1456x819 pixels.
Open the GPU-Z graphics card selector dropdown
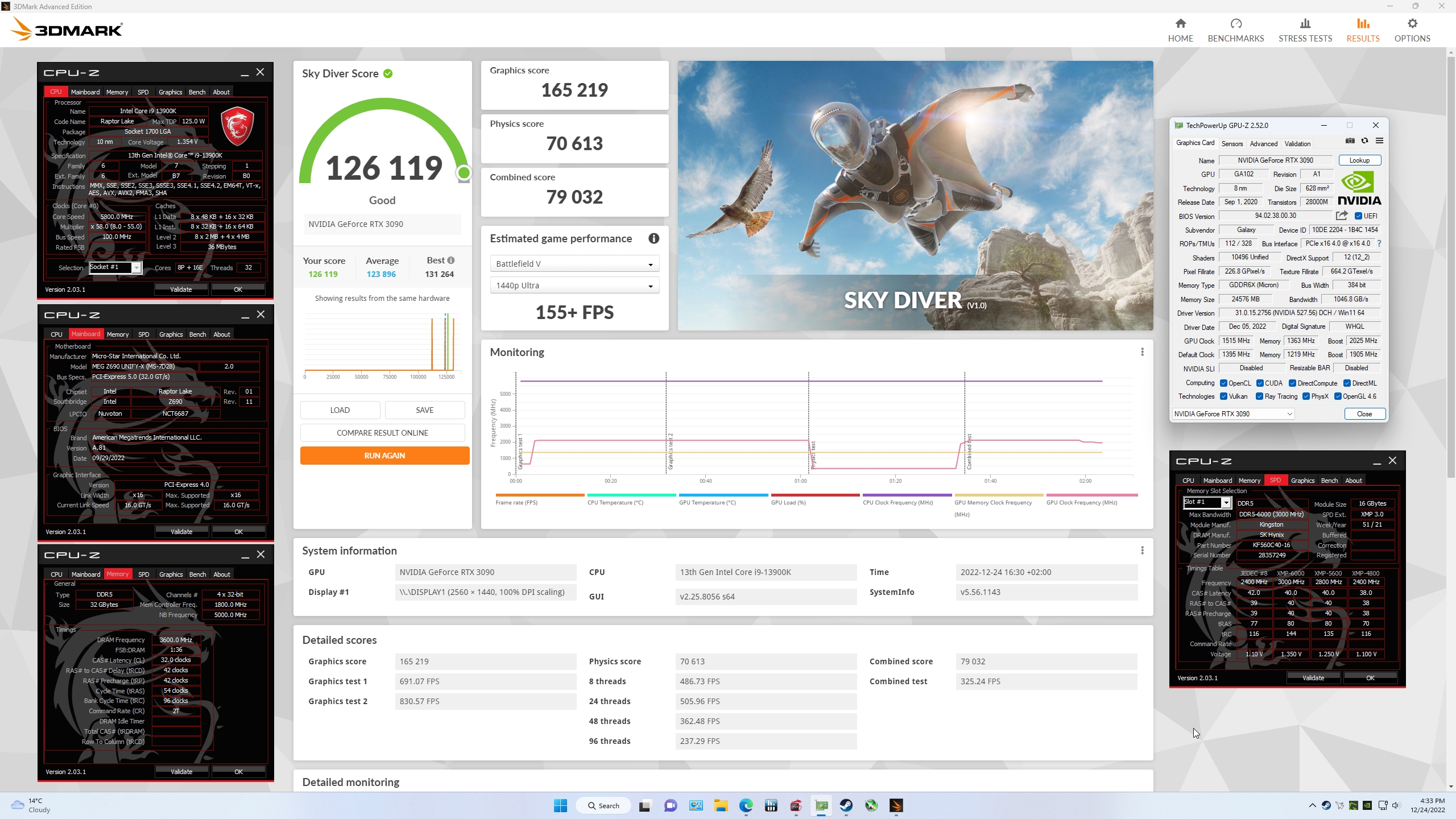1233,414
